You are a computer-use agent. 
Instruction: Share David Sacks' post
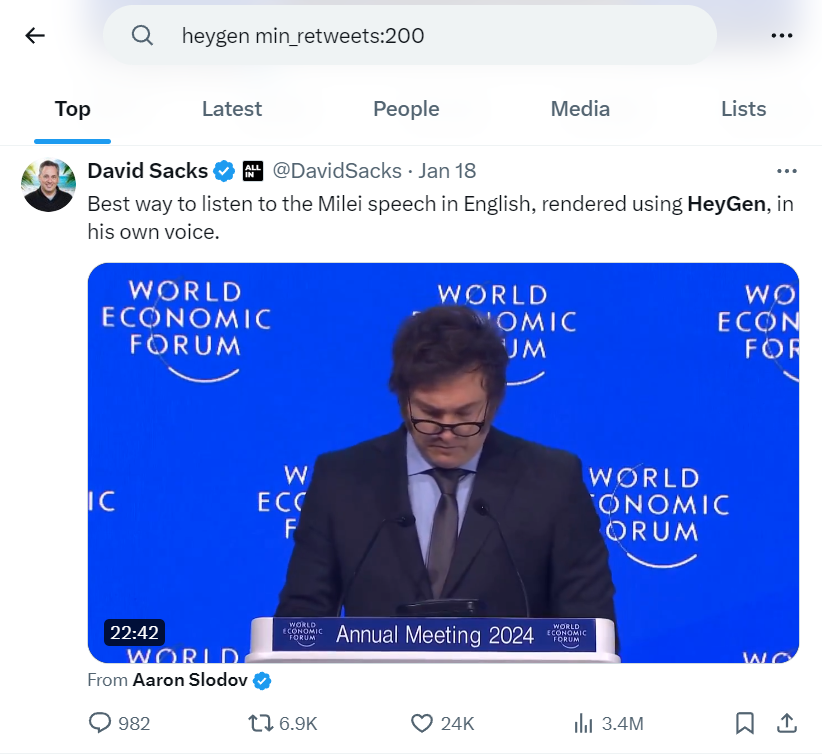(x=786, y=723)
